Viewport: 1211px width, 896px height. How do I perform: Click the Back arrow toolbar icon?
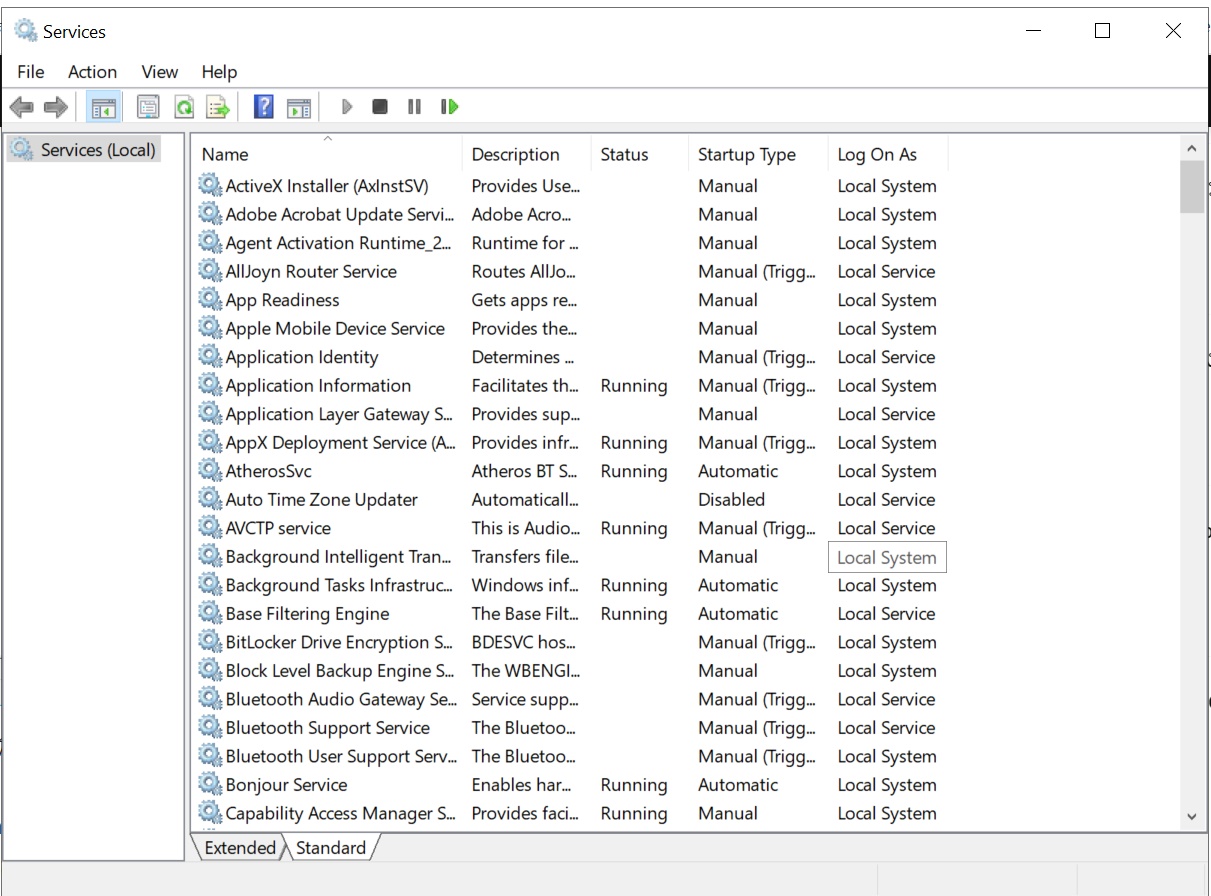[21, 106]
